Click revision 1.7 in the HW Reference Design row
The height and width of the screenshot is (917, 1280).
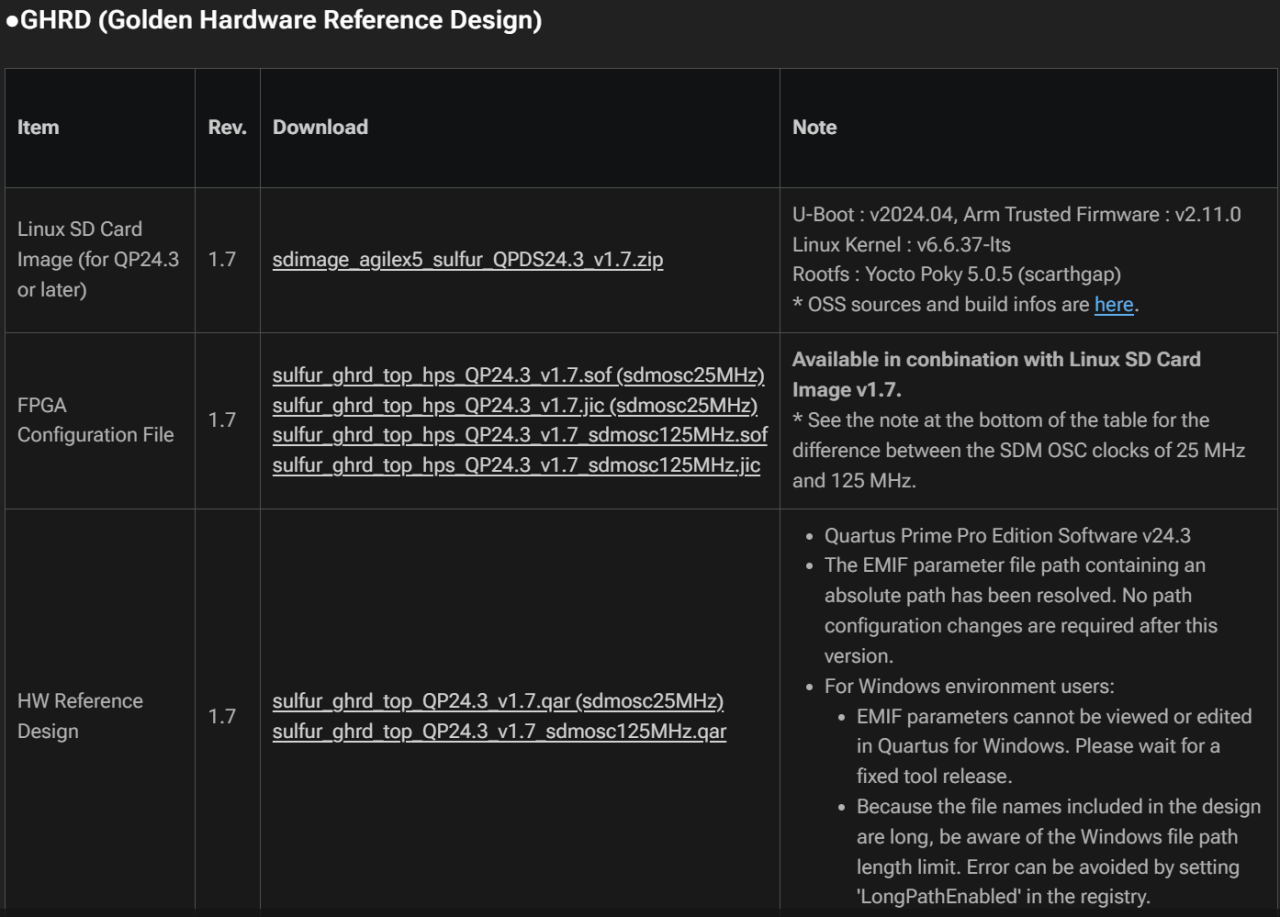222,716
